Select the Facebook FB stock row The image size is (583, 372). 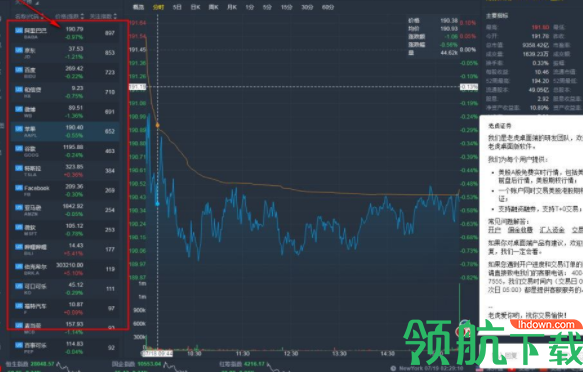pyautogui.click(x=65, y=191)
